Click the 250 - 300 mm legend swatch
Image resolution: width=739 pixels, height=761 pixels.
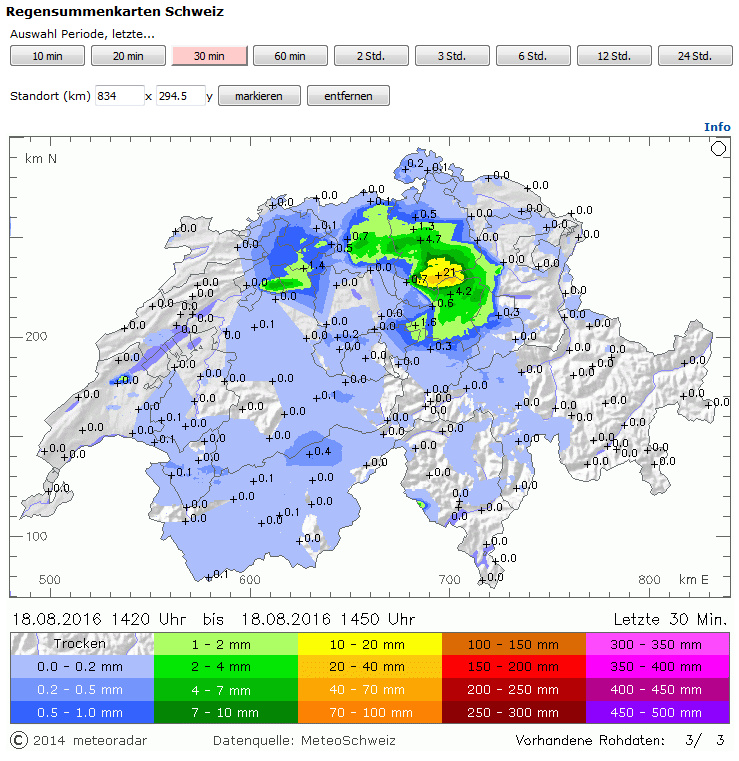[514, 712]
